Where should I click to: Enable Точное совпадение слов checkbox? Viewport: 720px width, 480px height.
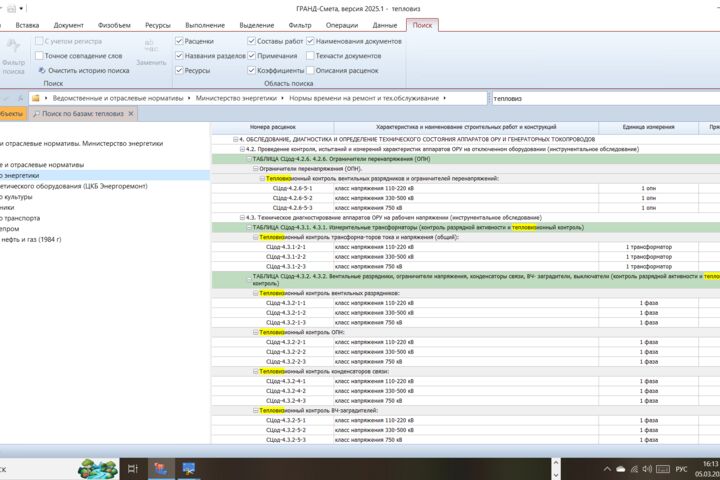(39, 56)
